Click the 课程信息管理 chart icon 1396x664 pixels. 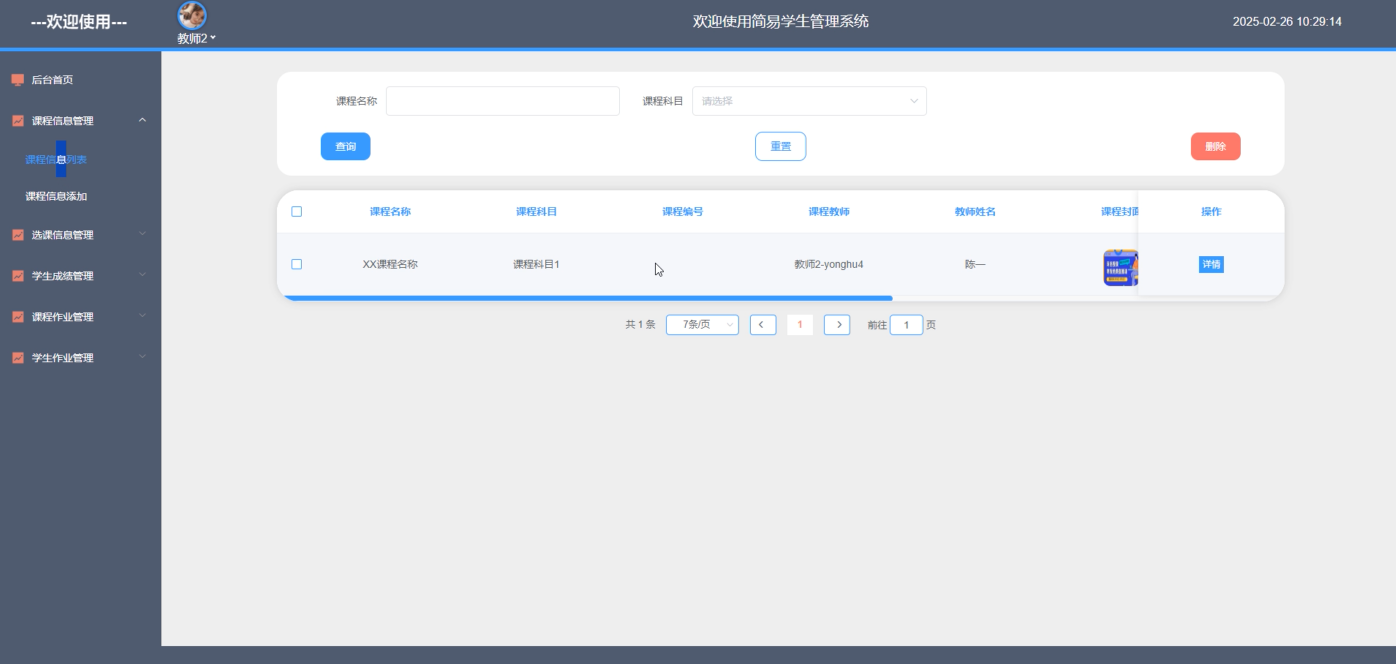click(17, 121)
